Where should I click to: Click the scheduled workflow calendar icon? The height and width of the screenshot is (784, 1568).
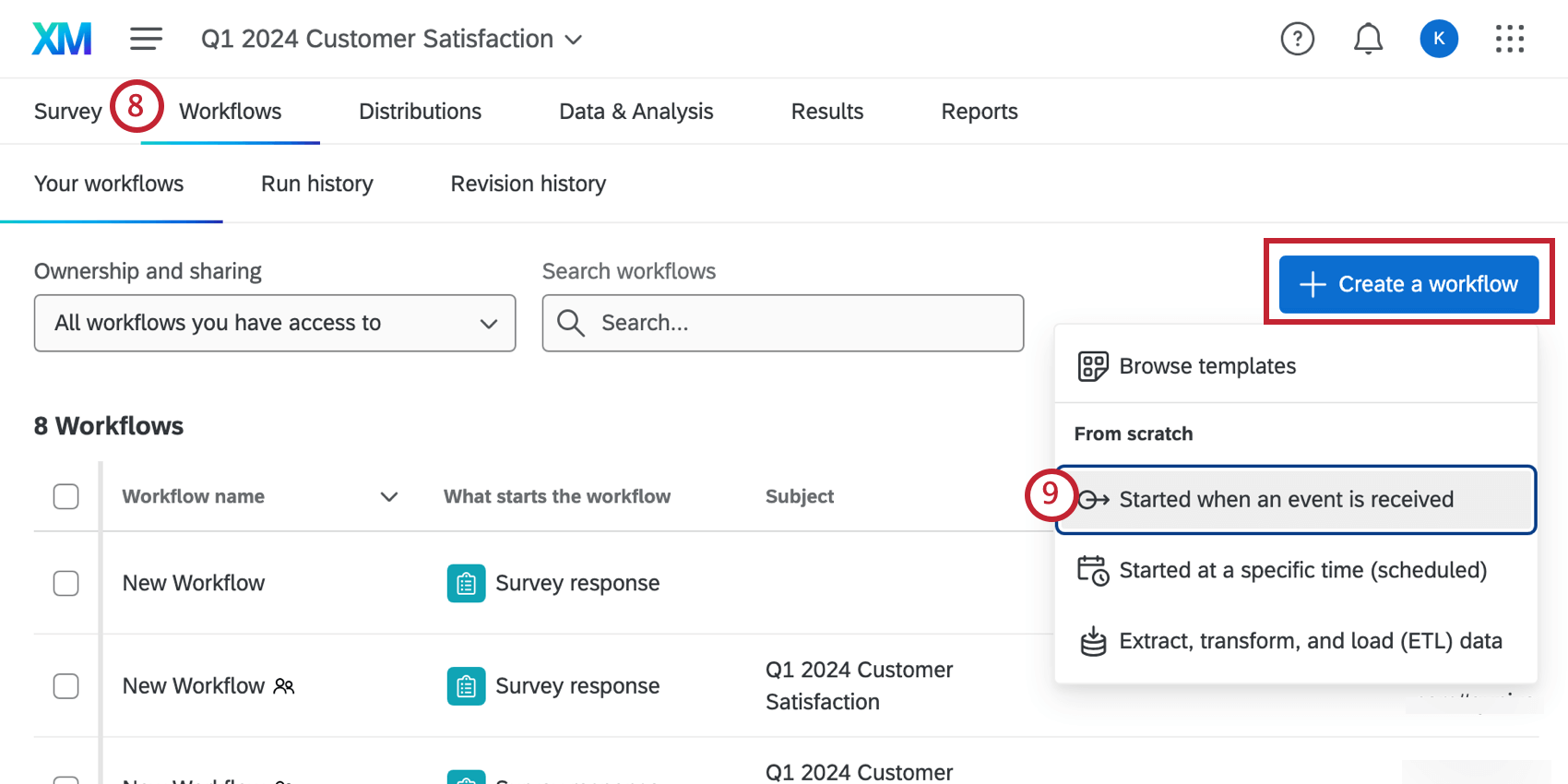pyautogui.click(x=1093, y=570)
